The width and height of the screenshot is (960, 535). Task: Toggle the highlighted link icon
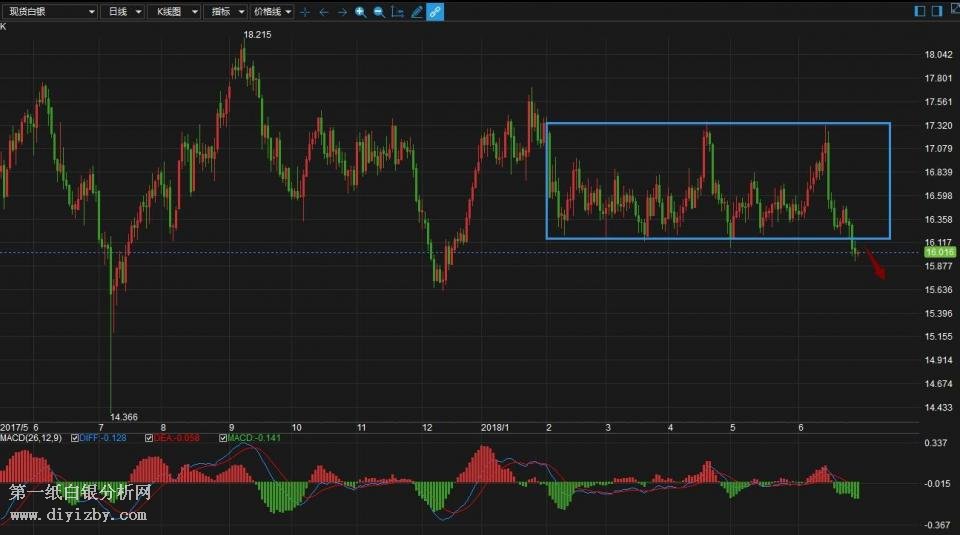tap(435, 12)
